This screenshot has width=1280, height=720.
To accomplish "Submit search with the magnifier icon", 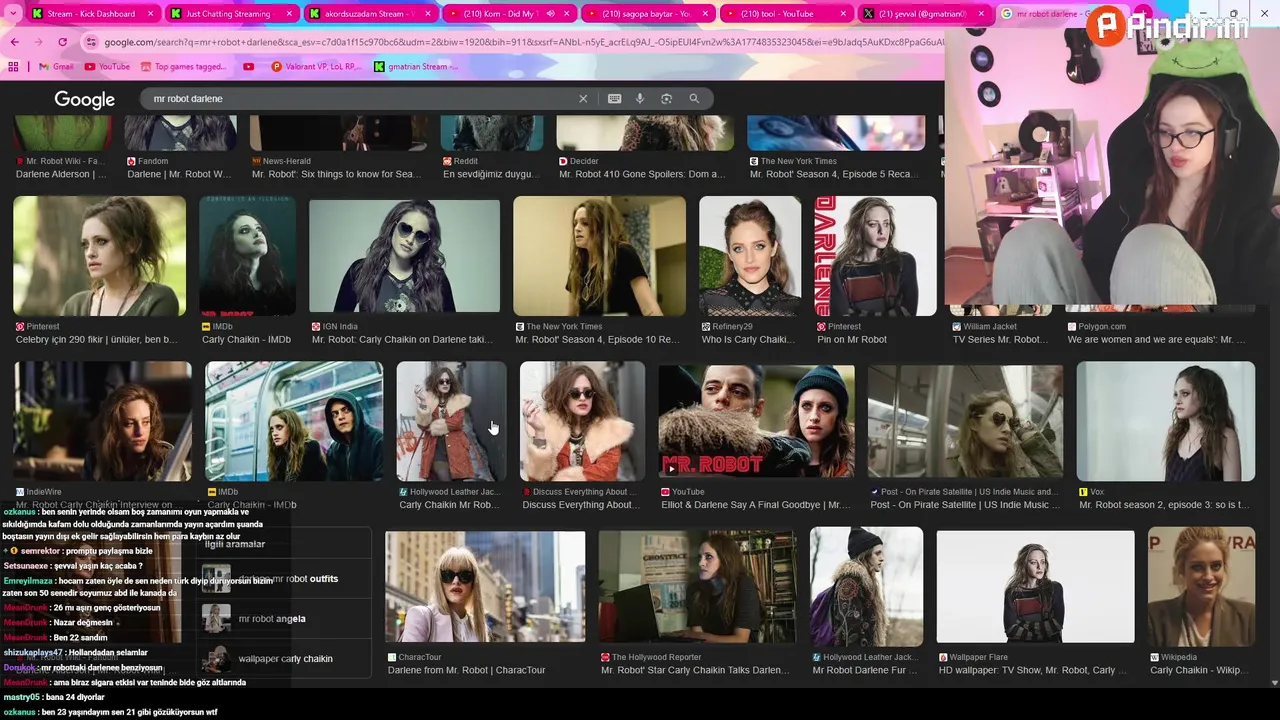I will tap(694, 99).
